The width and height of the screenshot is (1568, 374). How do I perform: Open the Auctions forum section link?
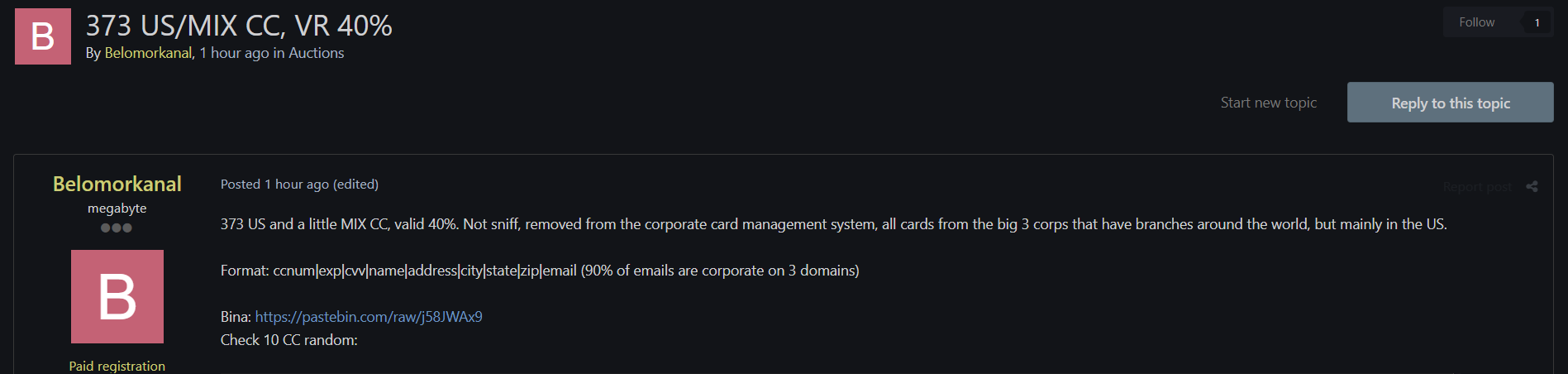pyautogui.click(x=316, y=53)
